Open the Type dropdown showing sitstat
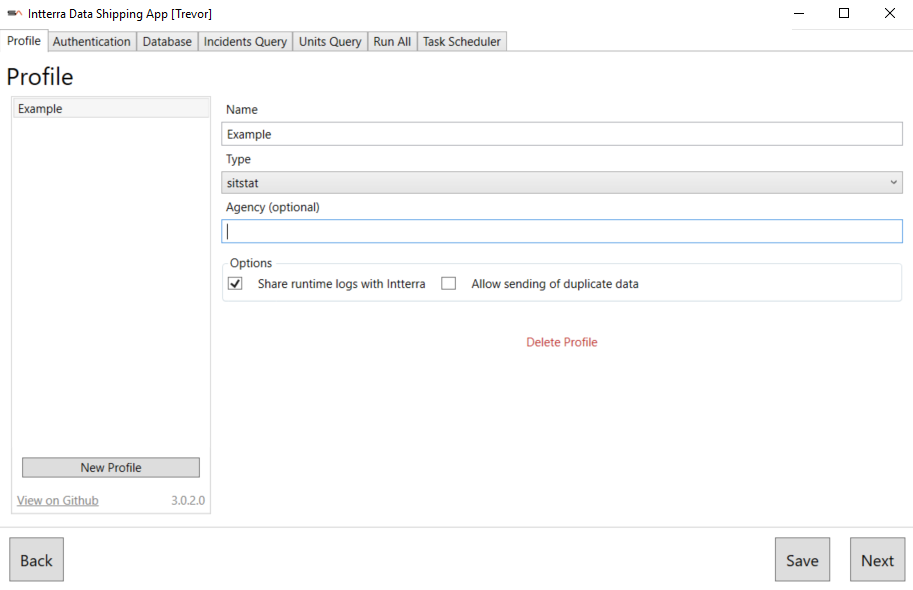Screen dimensions: 913x590 (x=562, y=182)
